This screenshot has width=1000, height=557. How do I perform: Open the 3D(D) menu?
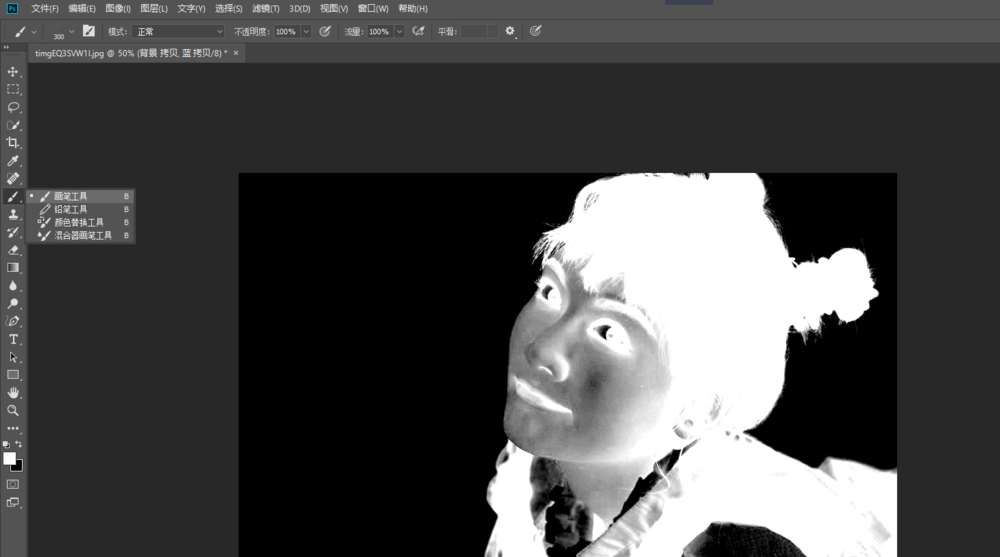(x=300, y=8)
